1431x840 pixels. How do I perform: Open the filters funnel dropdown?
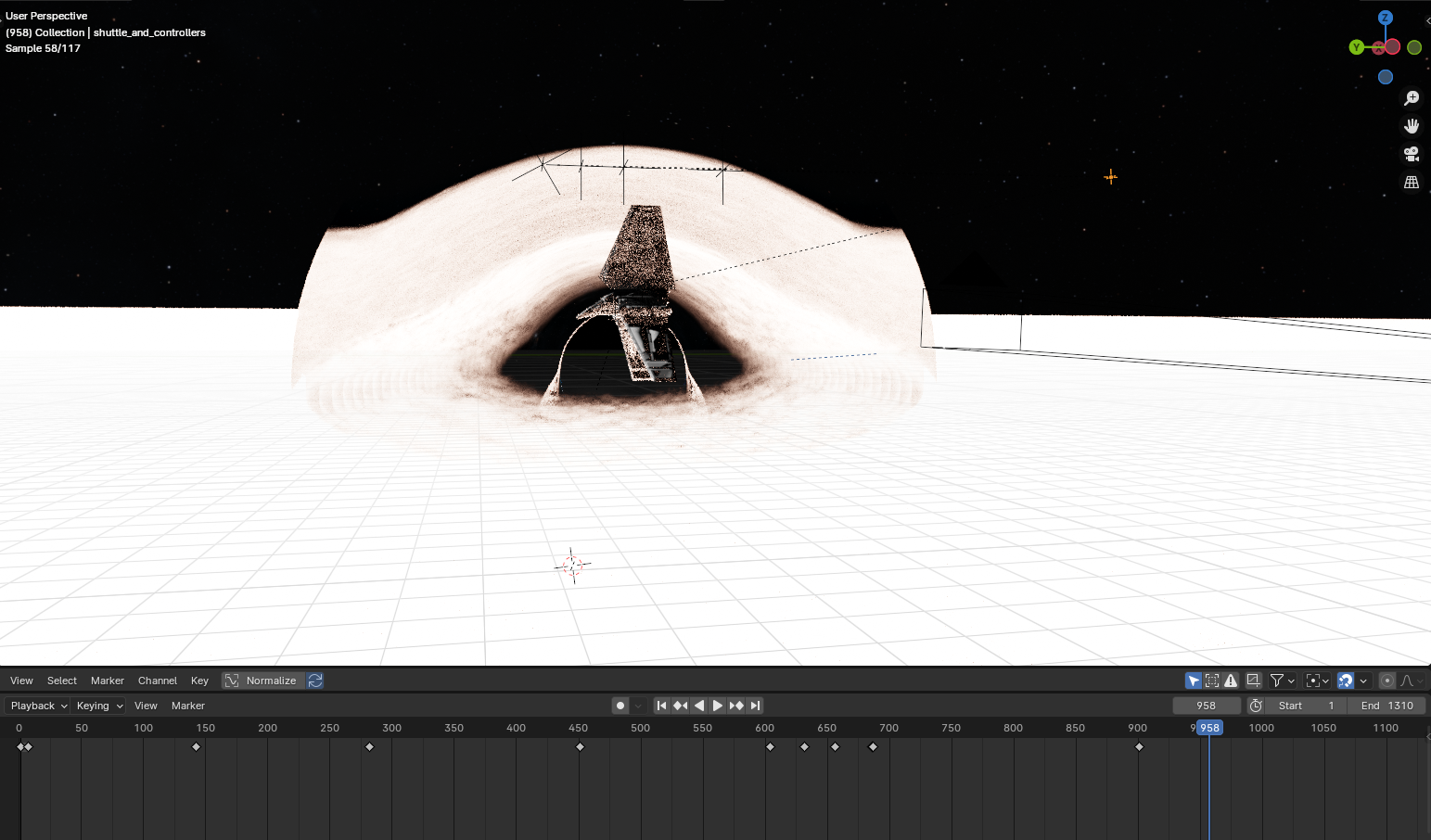1283,681
